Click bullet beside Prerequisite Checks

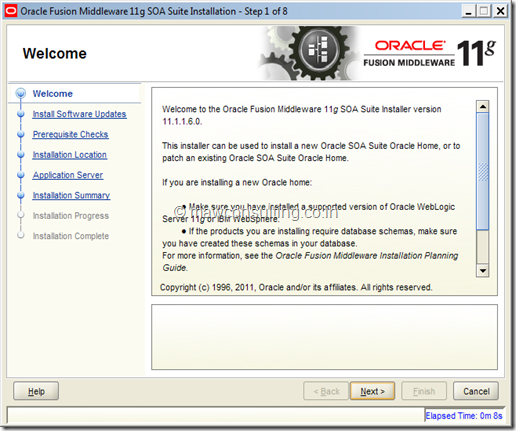[x=21, y=134]
